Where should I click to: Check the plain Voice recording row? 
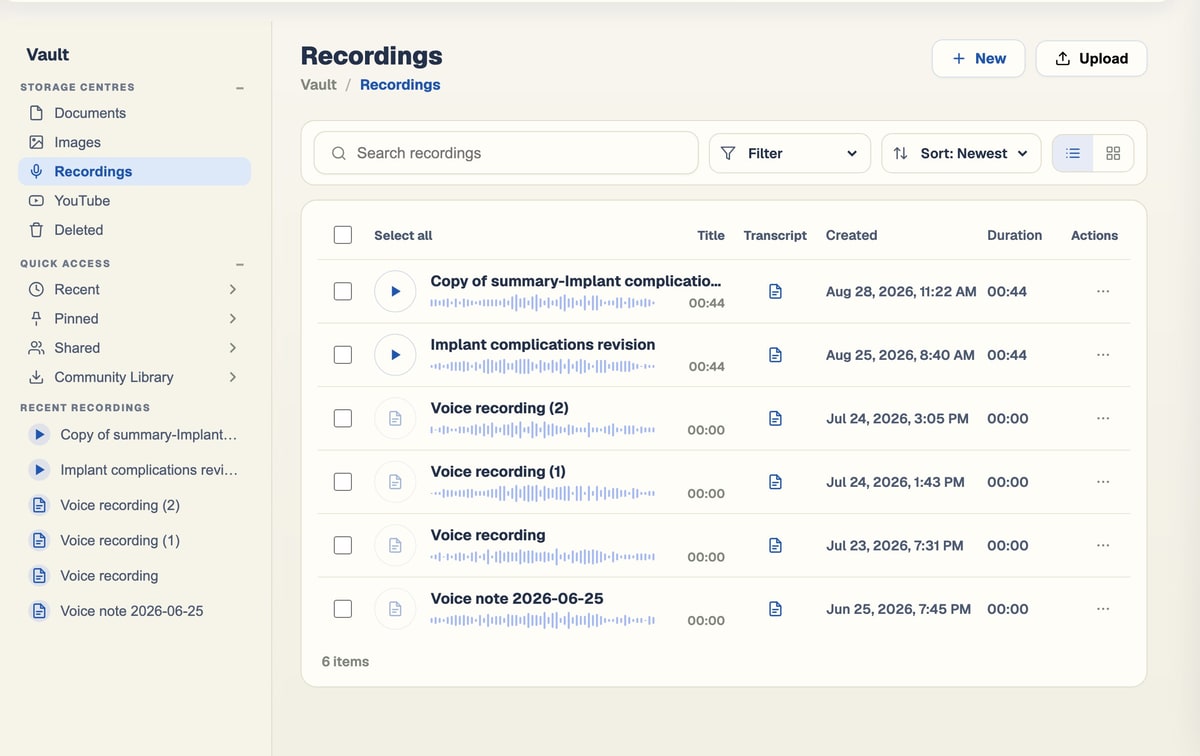coord(343,545)
